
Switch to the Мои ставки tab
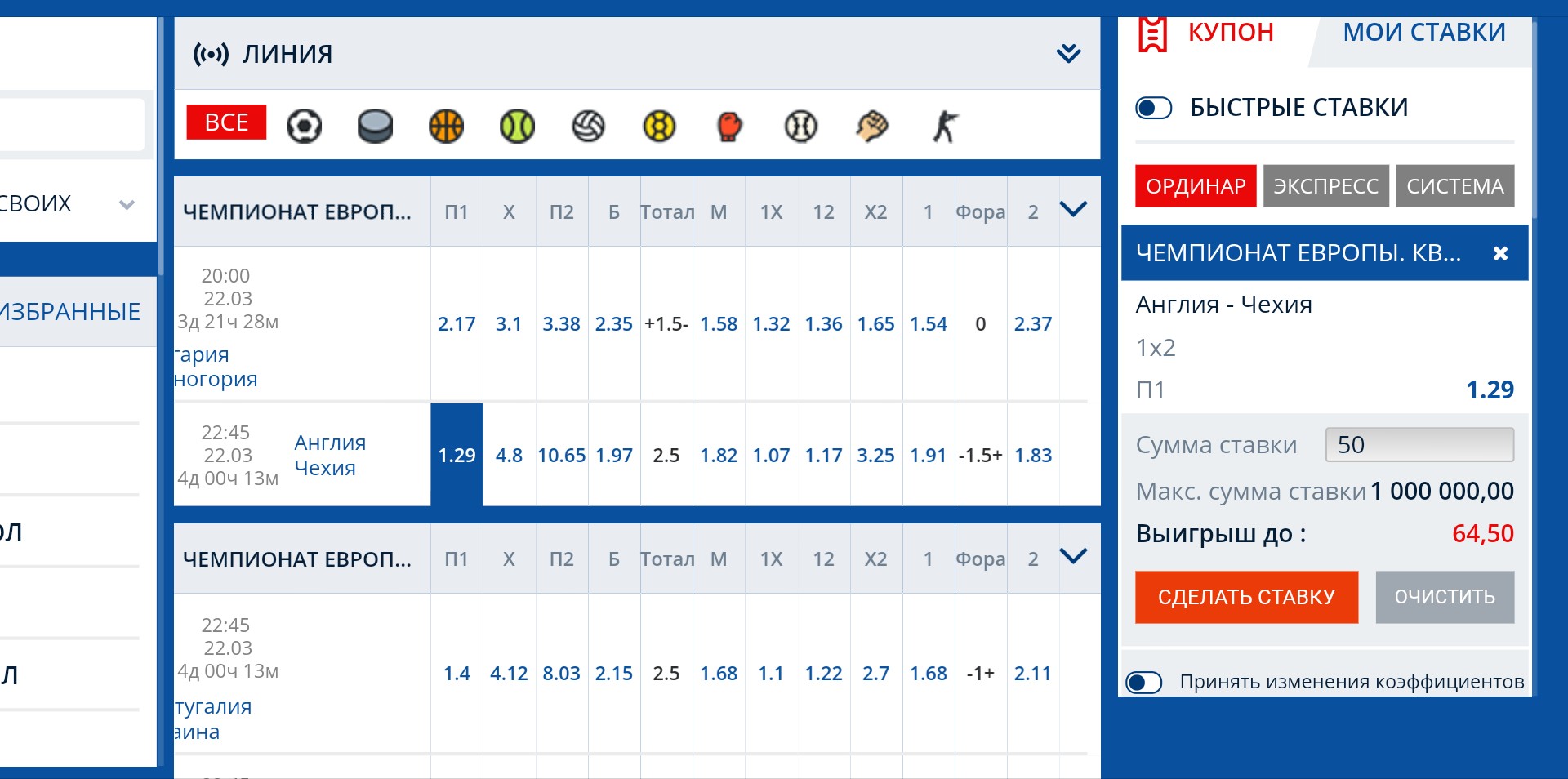click(x=1423, y=33)
